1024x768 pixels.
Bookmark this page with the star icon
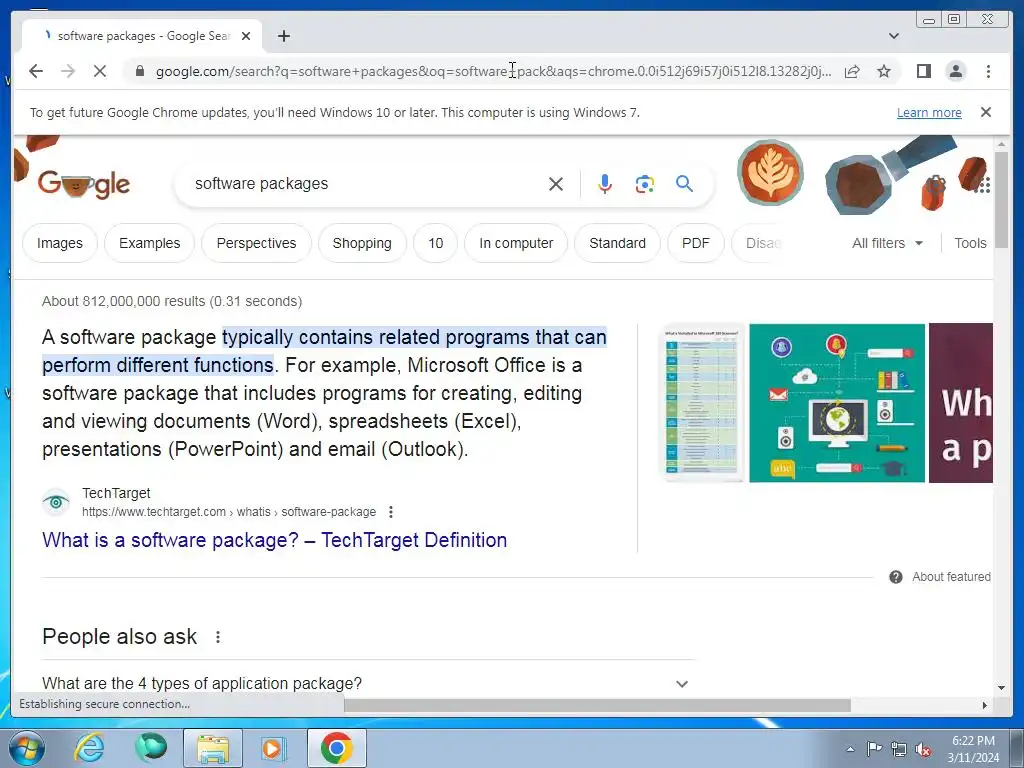pos(884,71)
